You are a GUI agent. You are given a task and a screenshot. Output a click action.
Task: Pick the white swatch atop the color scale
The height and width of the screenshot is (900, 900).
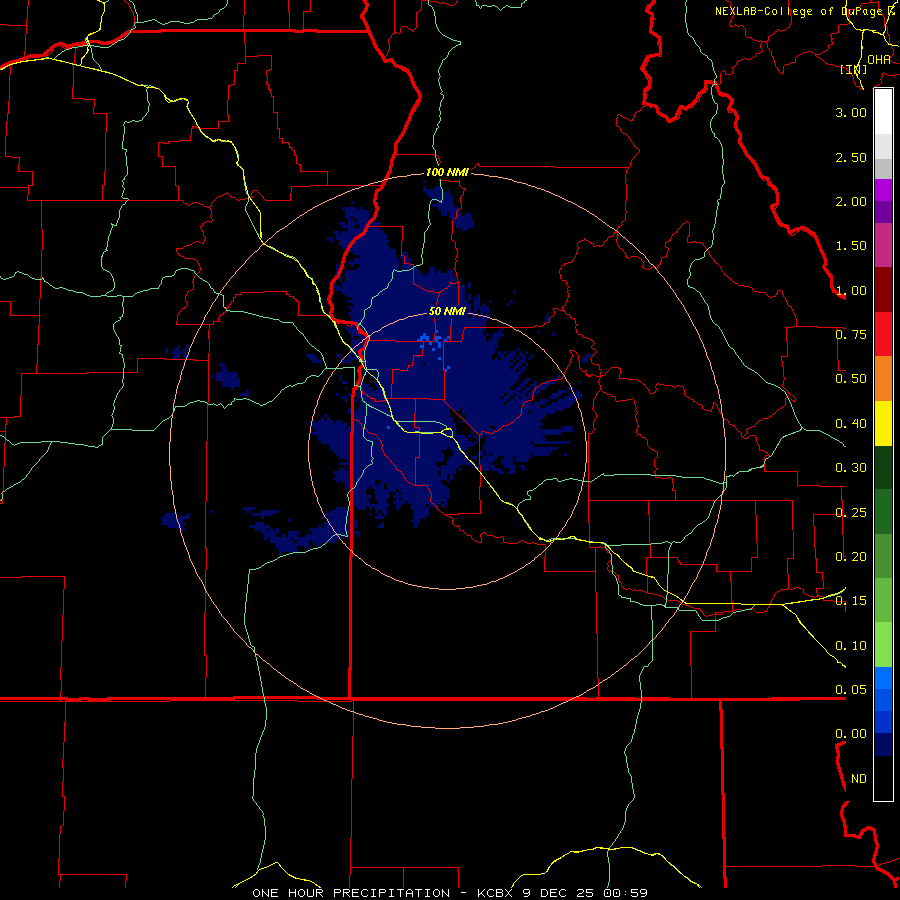point(883,112)
